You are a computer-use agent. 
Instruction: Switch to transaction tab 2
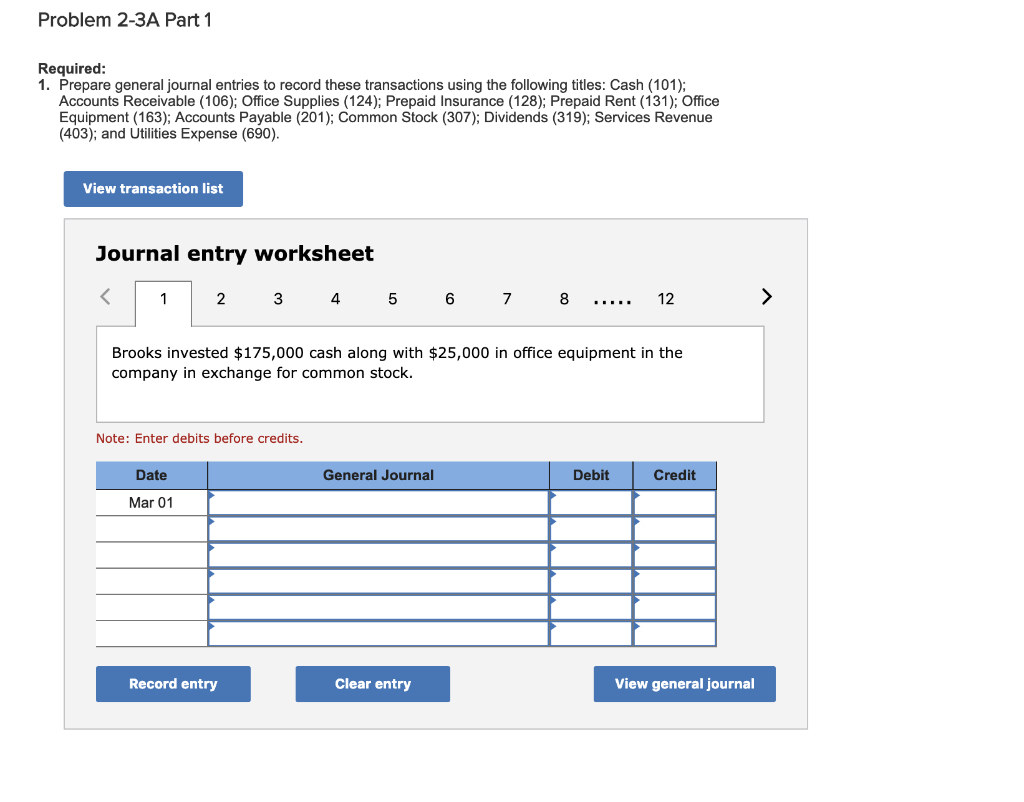(x=220, y=298)
